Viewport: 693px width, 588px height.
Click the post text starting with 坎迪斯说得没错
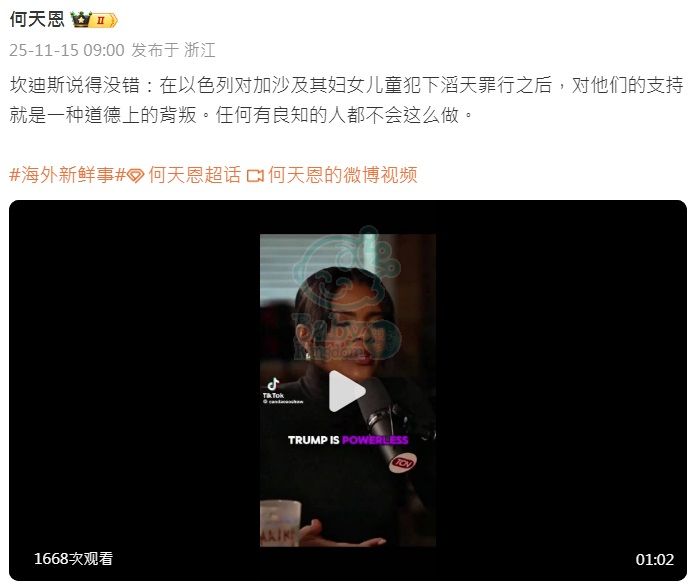pos(346,100)
